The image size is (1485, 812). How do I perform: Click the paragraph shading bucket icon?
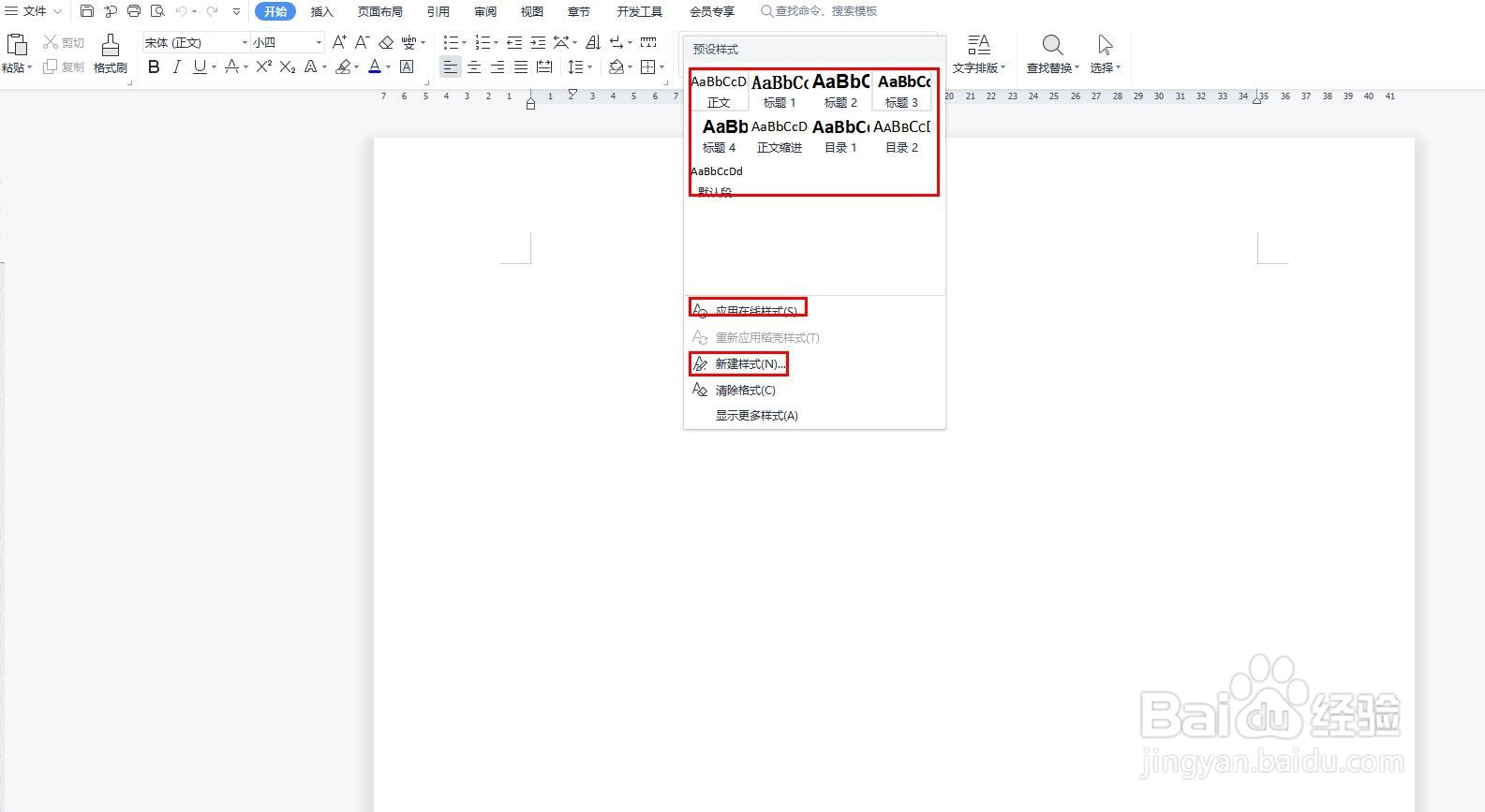point(616,66)
